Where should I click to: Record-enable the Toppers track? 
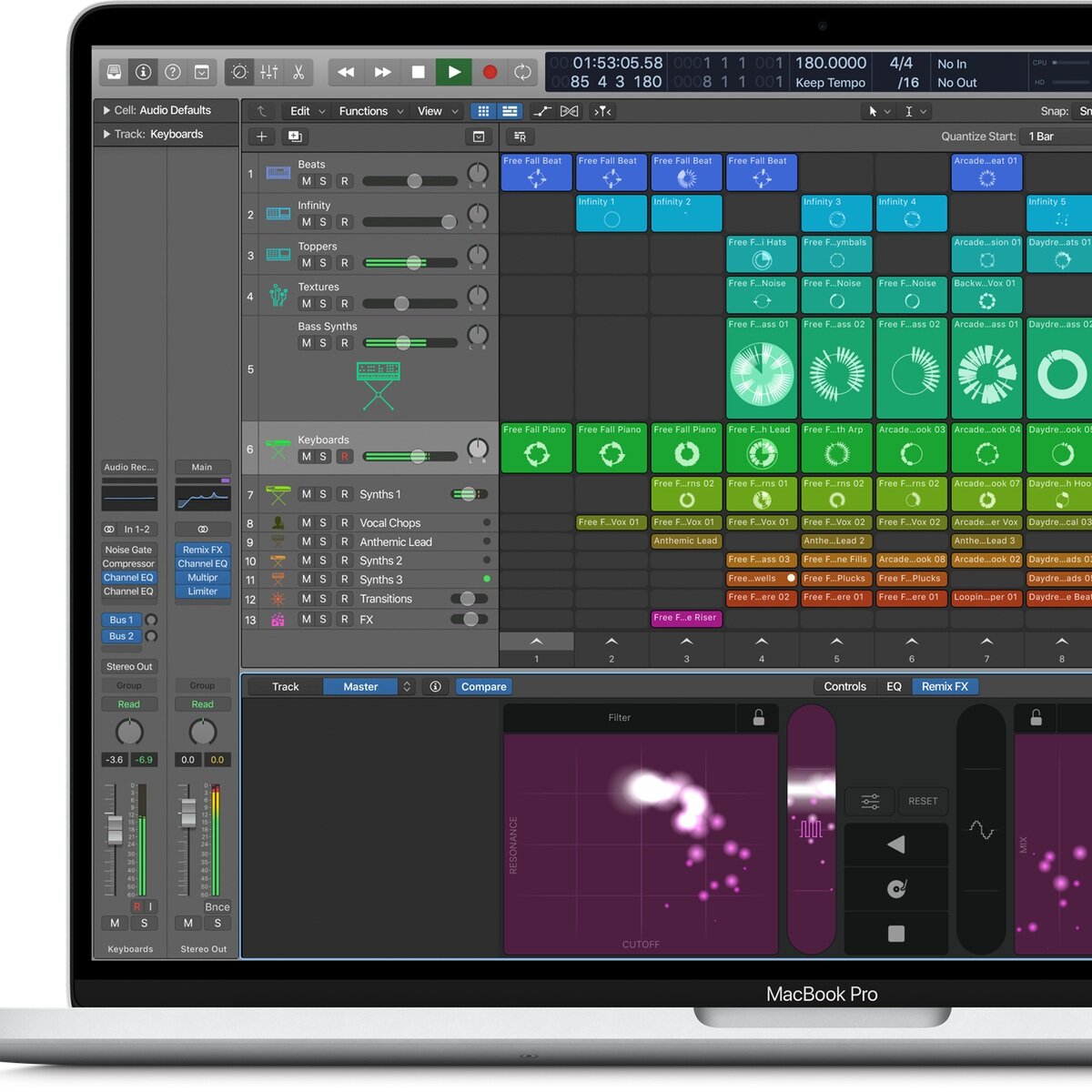click(x=345, y=263)
